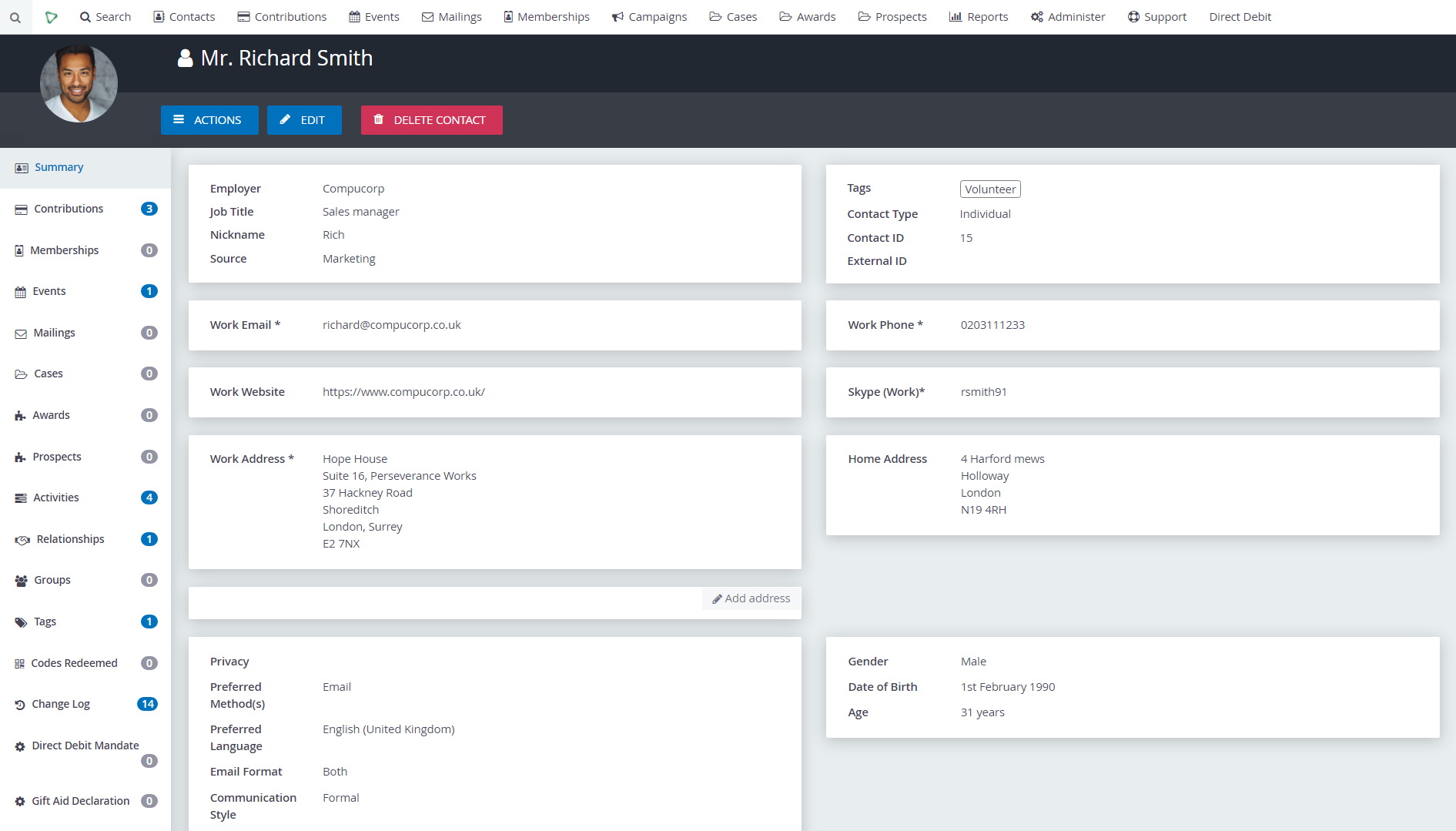
Task: Click the Reports bar chart icon
Action: pyautogui.click(x=954, y=16)
